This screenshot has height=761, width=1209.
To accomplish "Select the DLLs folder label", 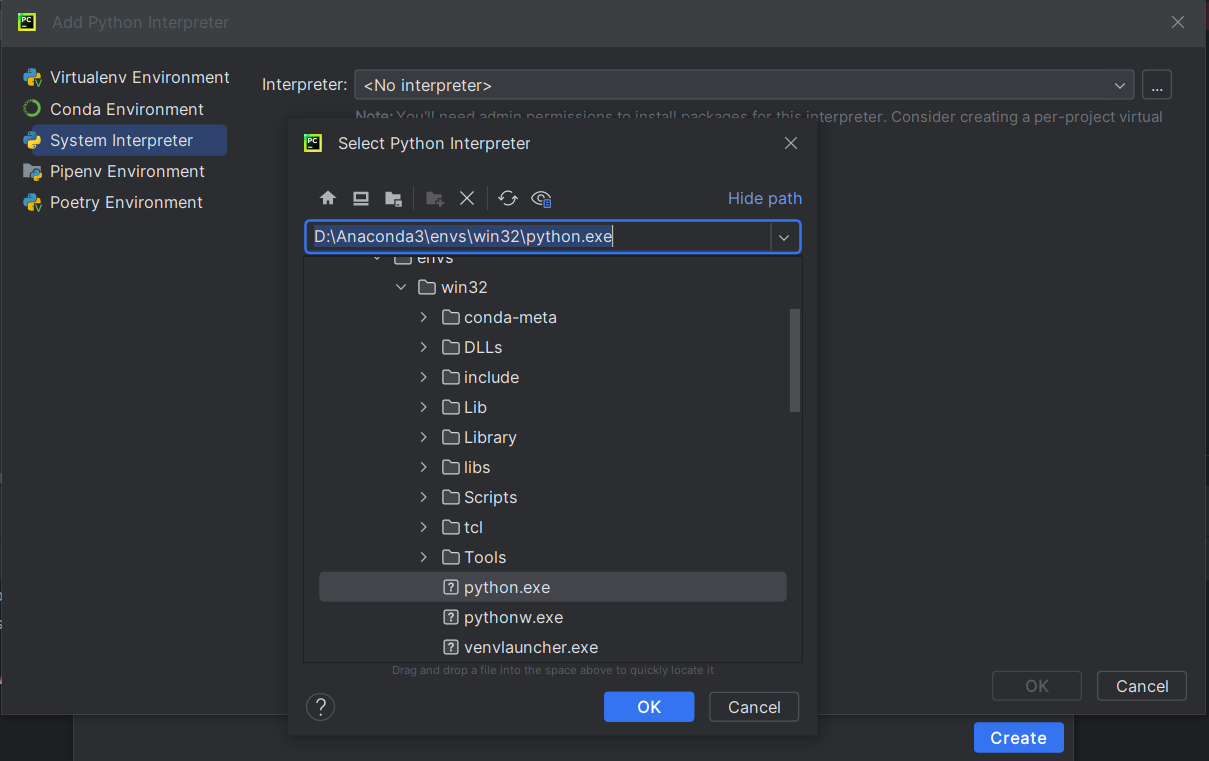I will point(483,347).
